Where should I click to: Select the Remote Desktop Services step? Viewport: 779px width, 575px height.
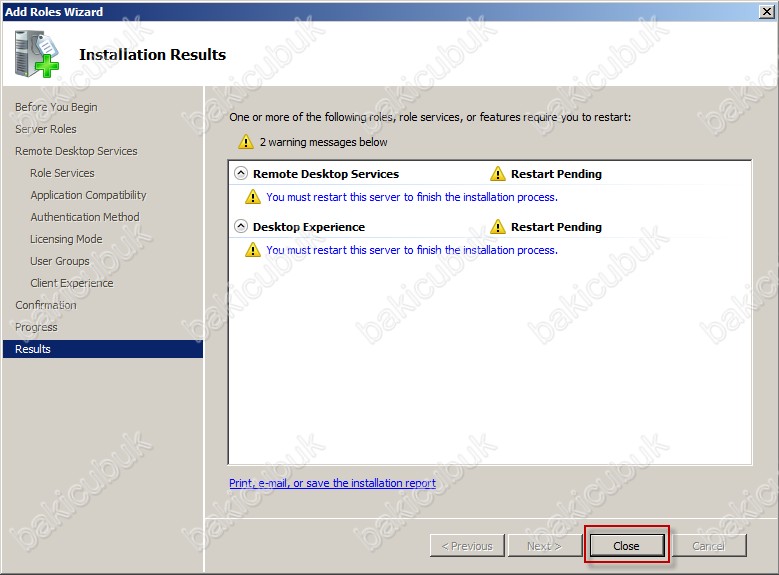[76, 151]
